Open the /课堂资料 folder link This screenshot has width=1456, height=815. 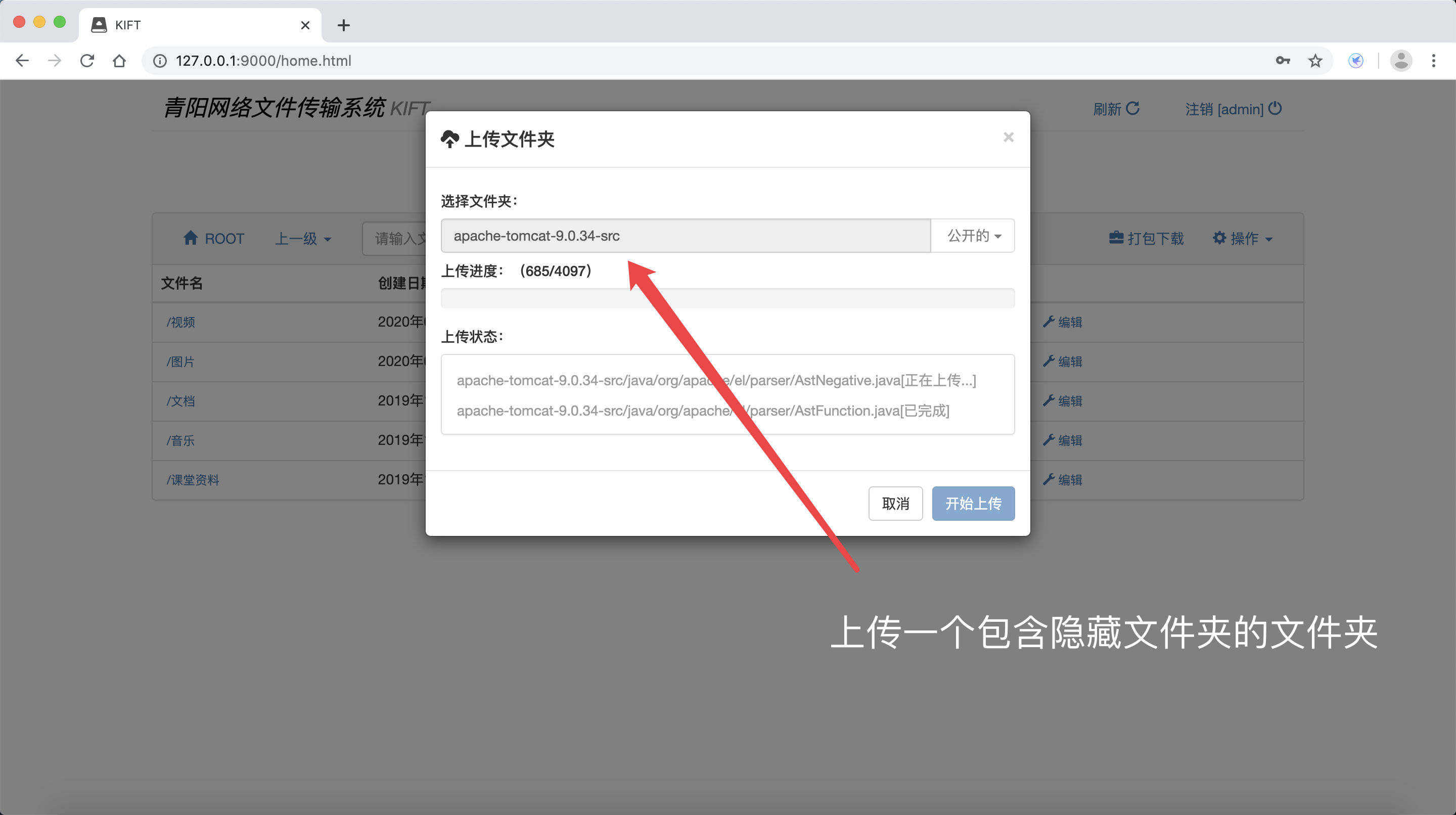click(x=193, y=480)
